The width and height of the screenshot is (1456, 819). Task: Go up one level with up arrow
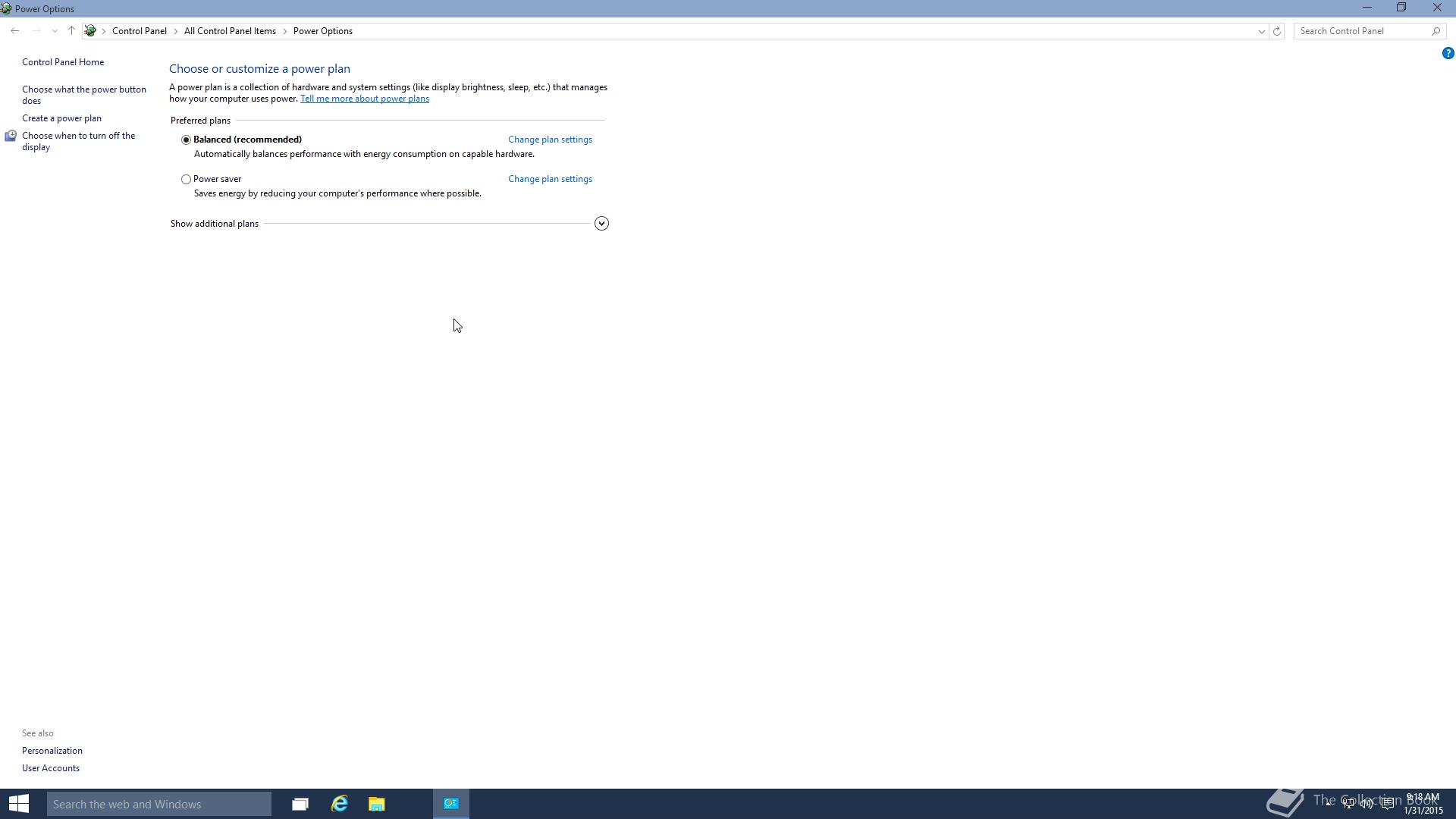(71, 31)
